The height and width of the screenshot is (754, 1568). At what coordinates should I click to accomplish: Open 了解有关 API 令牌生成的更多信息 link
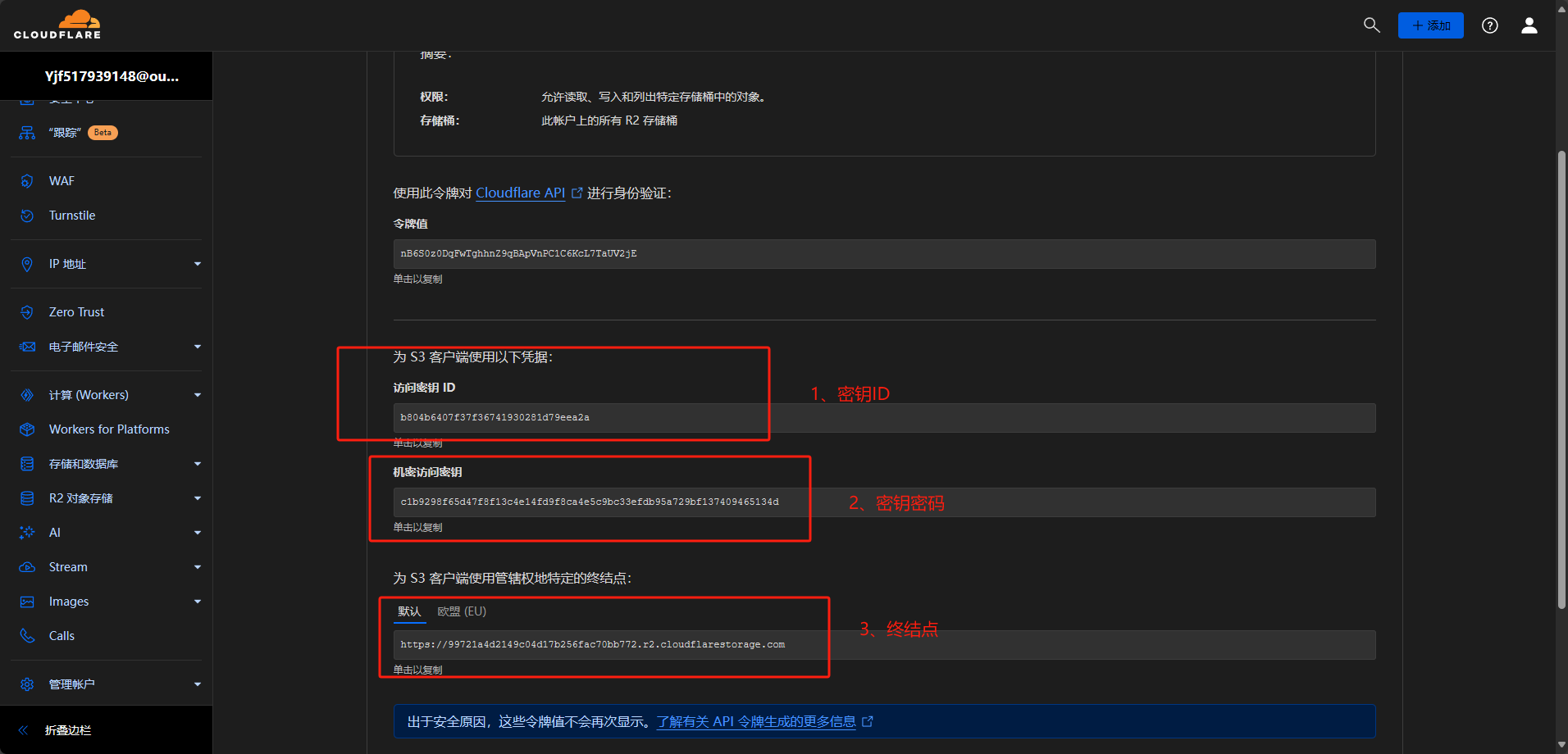click(x=756, y=721)
